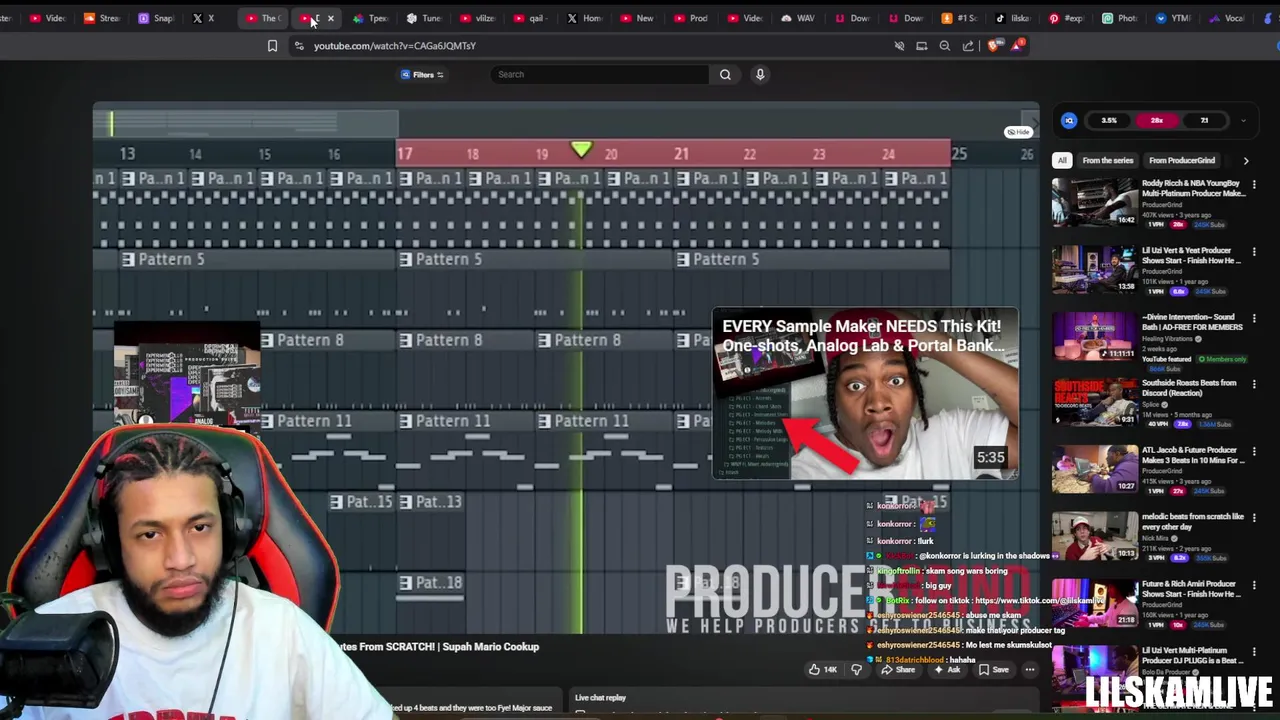The width and height of the screenshot is (1280, 720).
Task: Click the Brave rewards triangle icon
Action: click(x=1018, y=46)
